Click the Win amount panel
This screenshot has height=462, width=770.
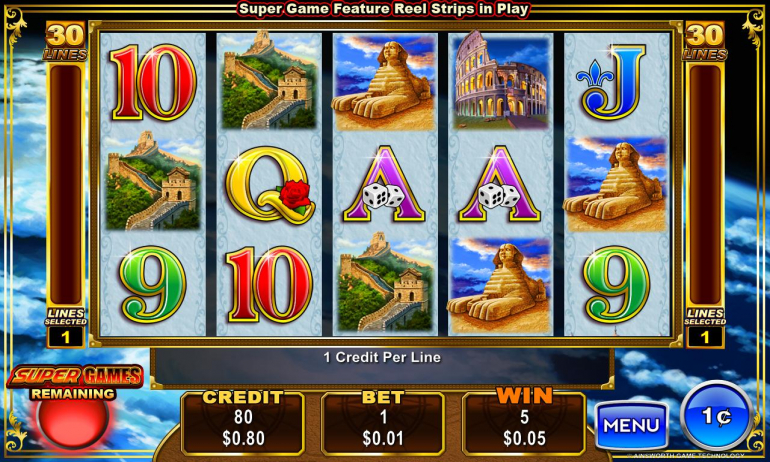(x=524, y=423)
